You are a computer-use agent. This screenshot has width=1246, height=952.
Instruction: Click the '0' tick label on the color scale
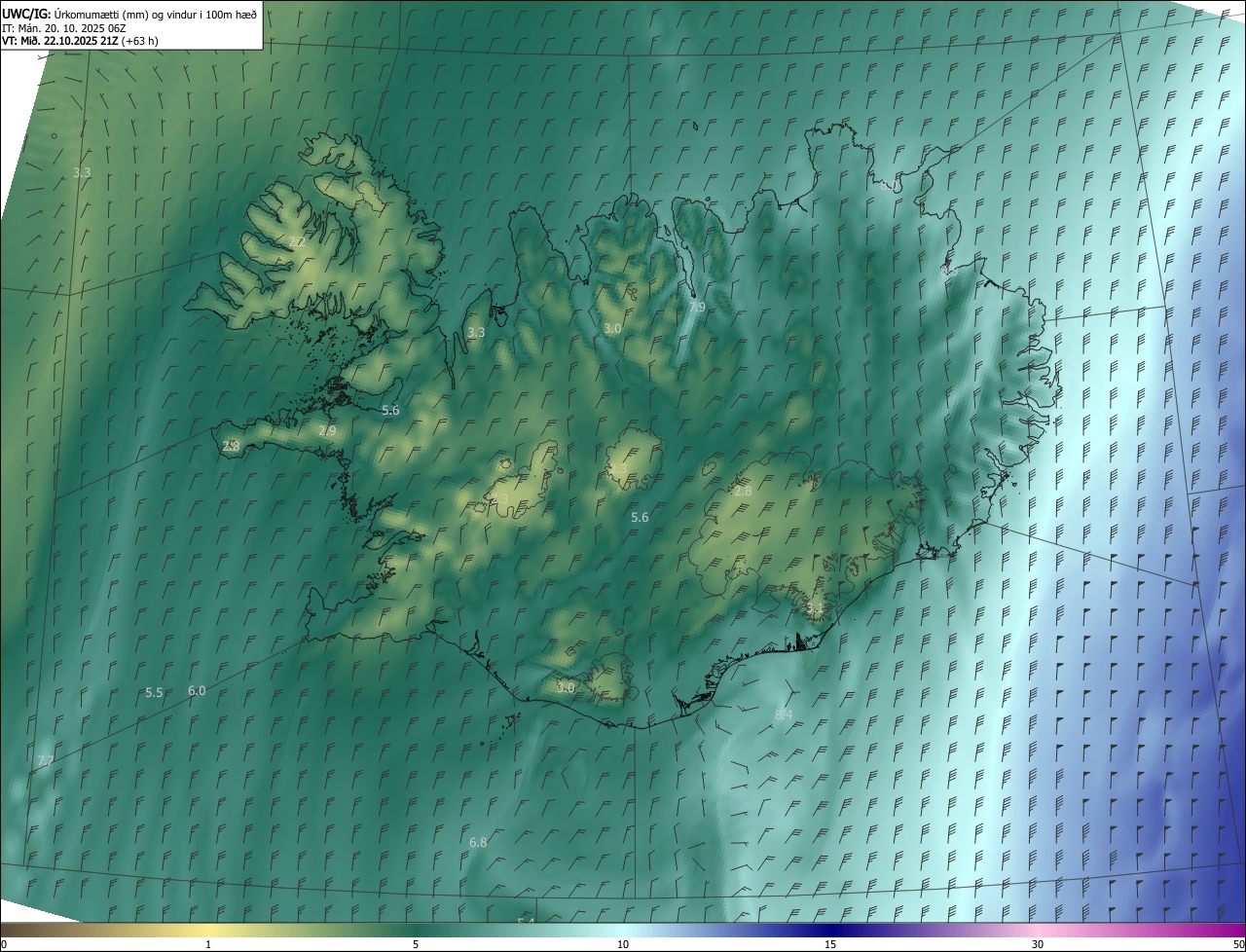pos(4,944)
